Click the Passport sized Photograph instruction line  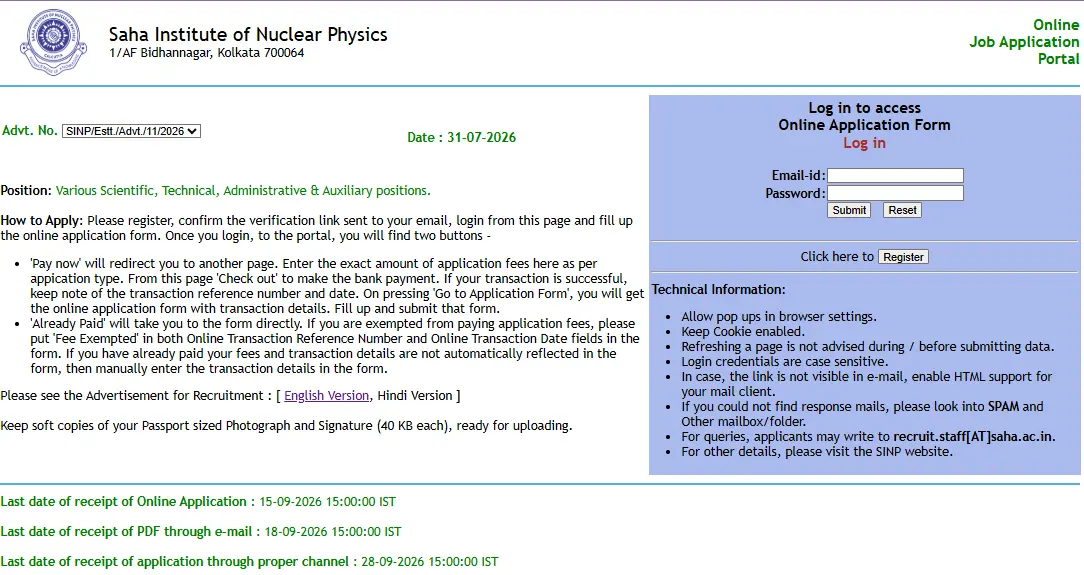click(286, 426)
